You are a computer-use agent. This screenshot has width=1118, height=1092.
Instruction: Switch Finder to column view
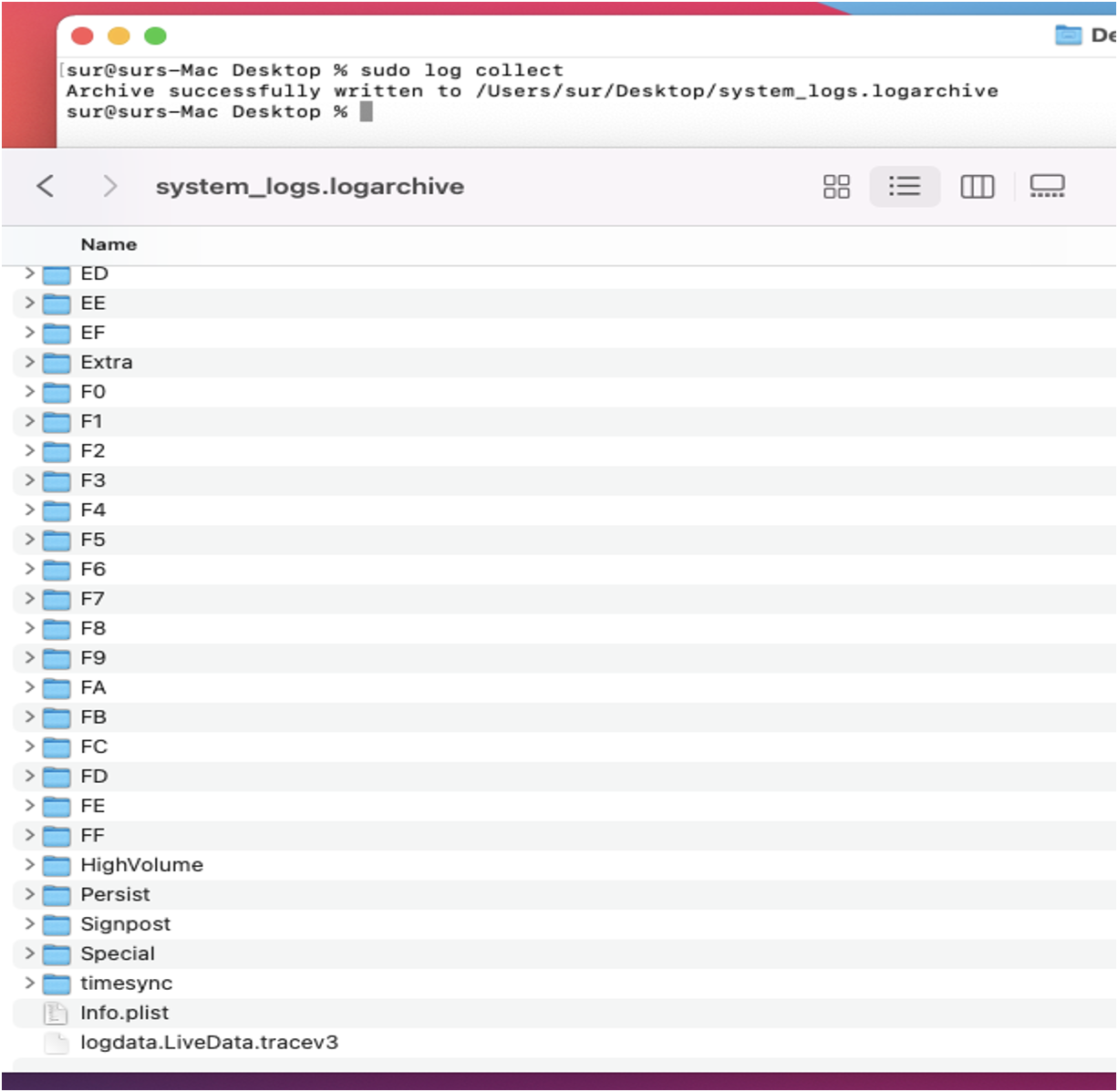[977, 187]
